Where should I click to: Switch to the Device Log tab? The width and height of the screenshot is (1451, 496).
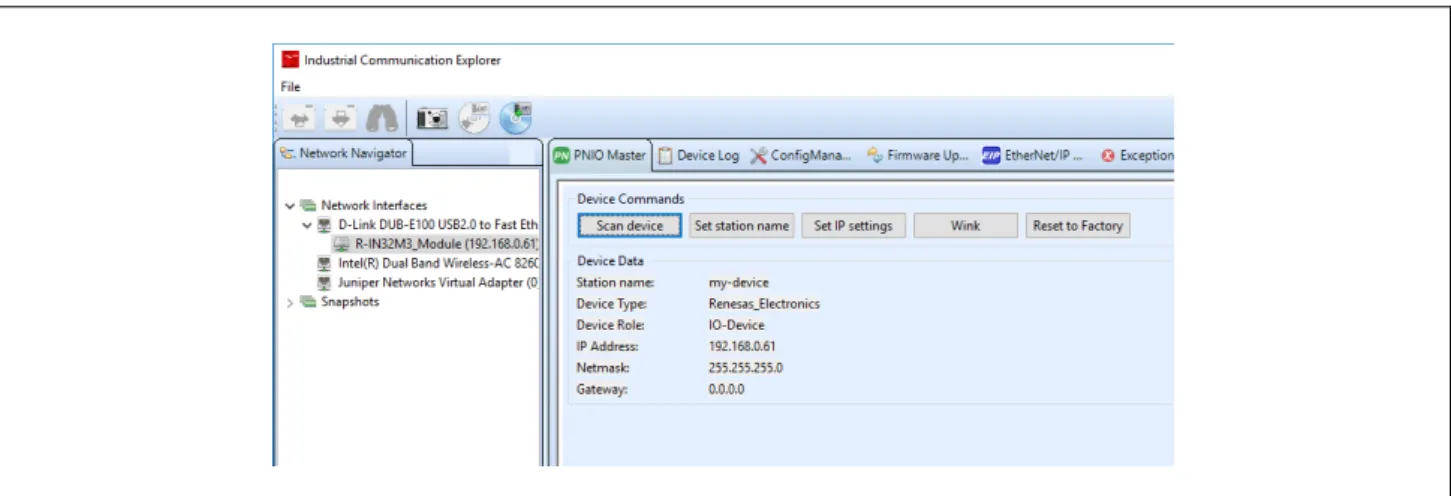click(699, 156)
